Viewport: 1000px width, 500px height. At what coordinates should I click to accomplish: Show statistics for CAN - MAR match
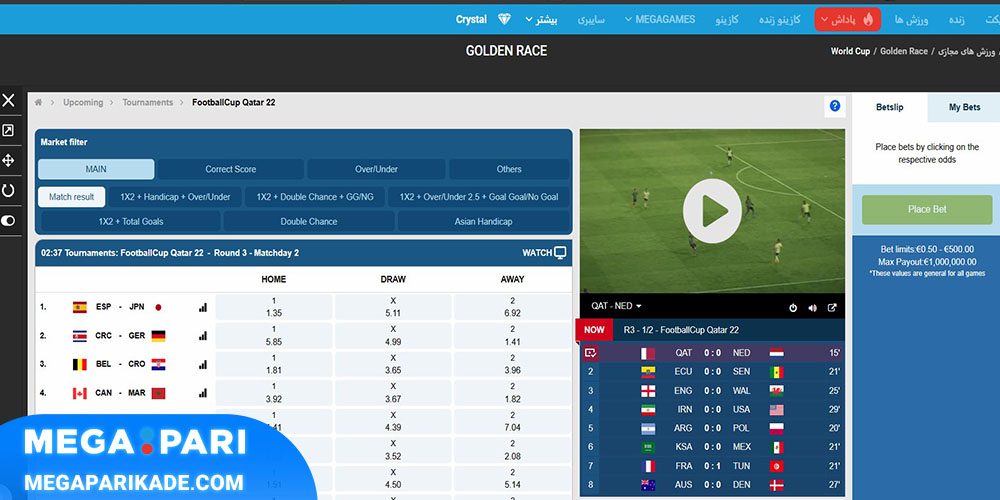203,393
